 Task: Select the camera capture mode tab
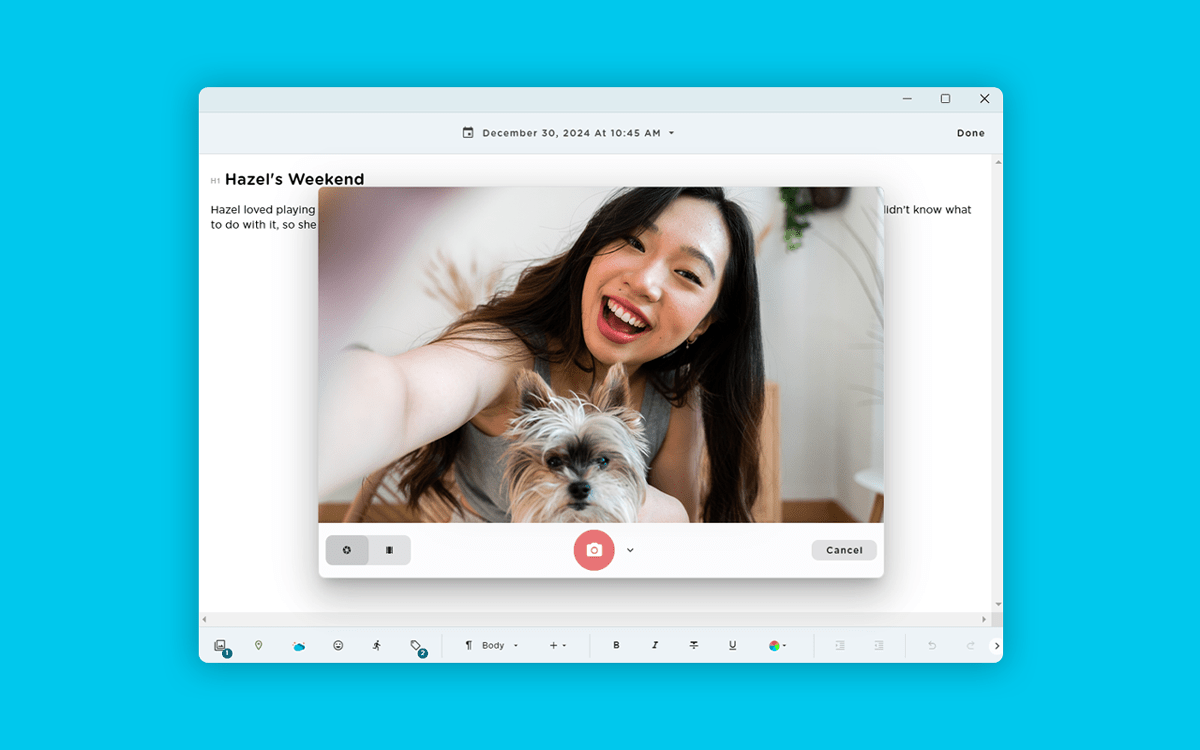click(347, 550)
